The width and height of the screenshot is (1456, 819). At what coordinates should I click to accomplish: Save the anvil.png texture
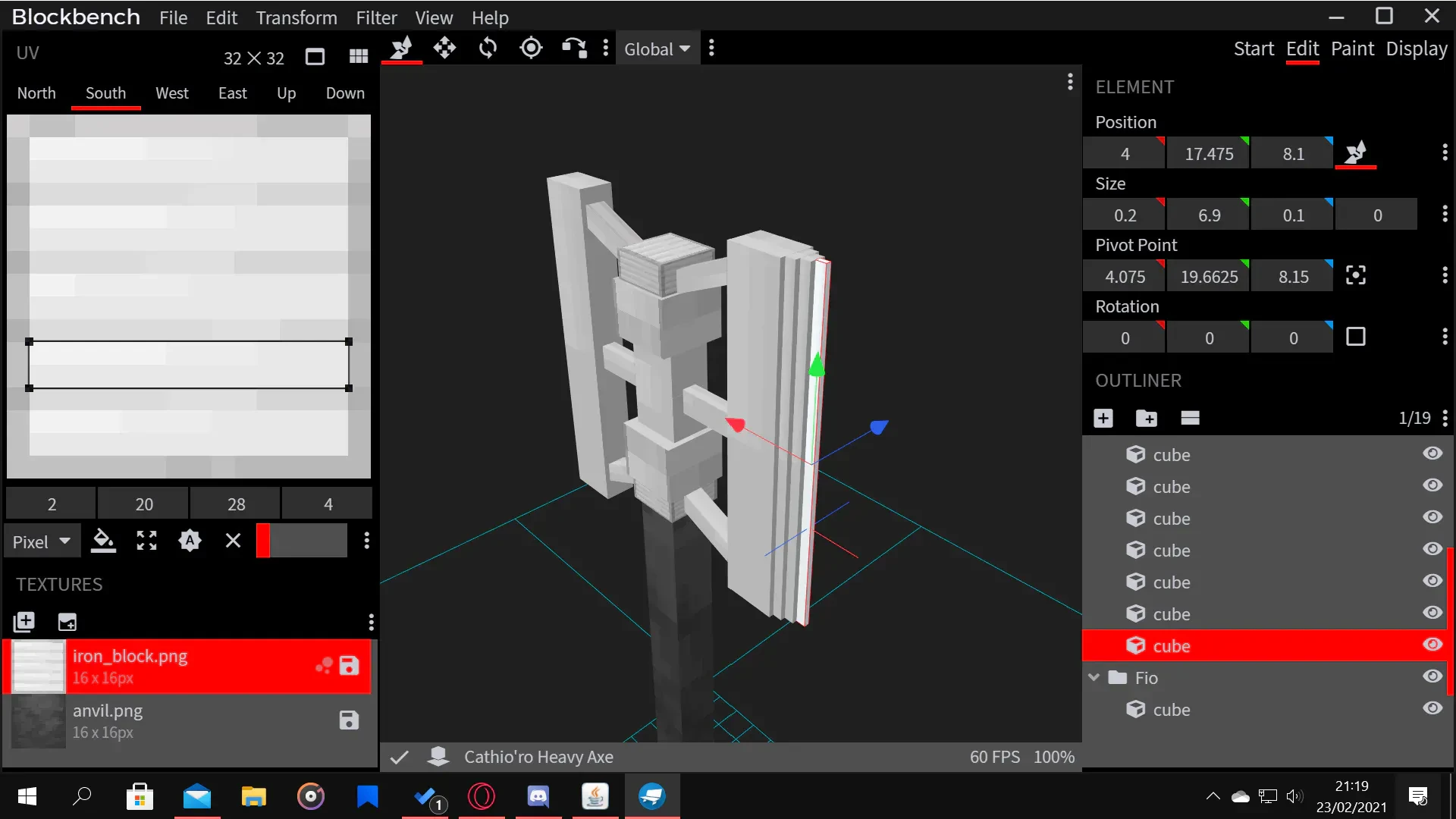click(x=349, y=720)
